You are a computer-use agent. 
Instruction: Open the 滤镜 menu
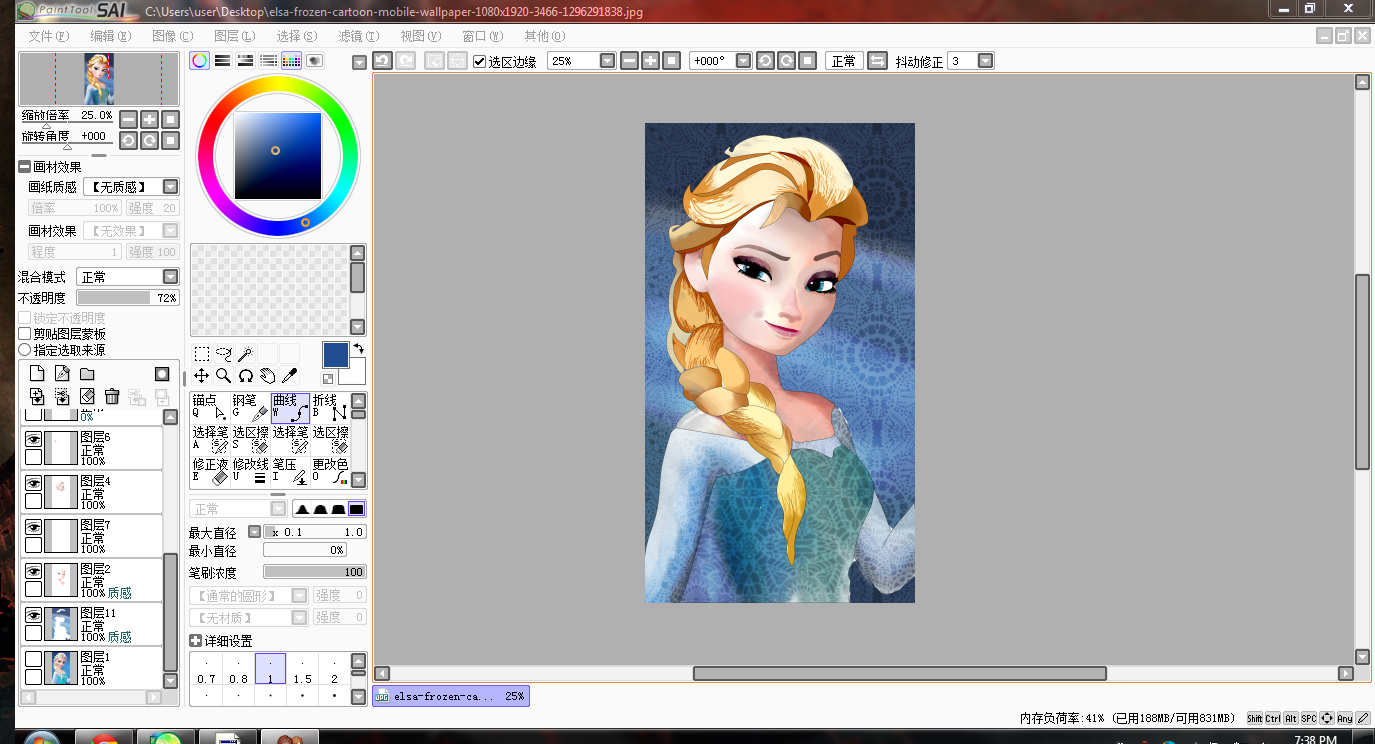pyautogui.click(x=357, y=36)
